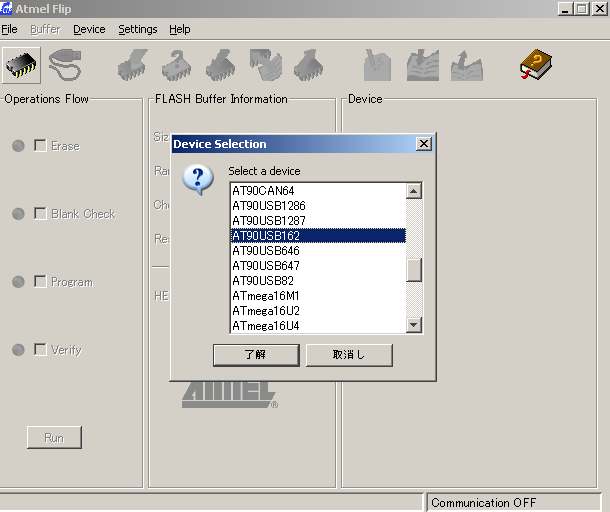
Task: Click the Edit Buffer toolbar icon
Action: coord(377,65)
